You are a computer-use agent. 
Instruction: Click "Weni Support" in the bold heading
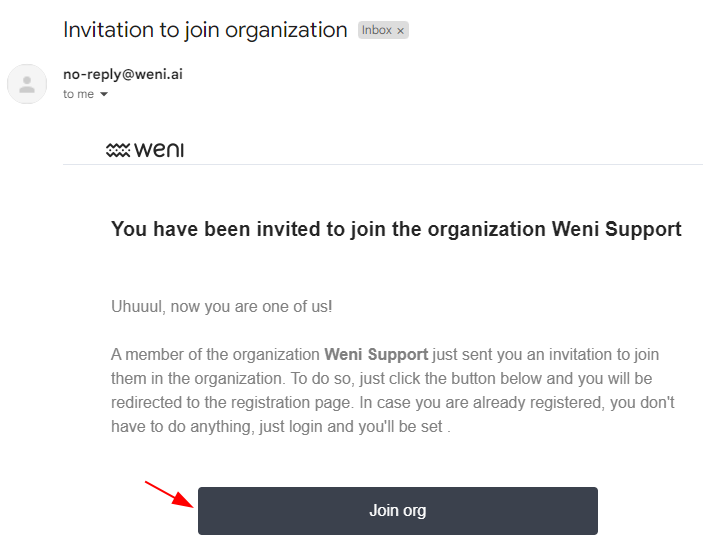tap(617, 229)
